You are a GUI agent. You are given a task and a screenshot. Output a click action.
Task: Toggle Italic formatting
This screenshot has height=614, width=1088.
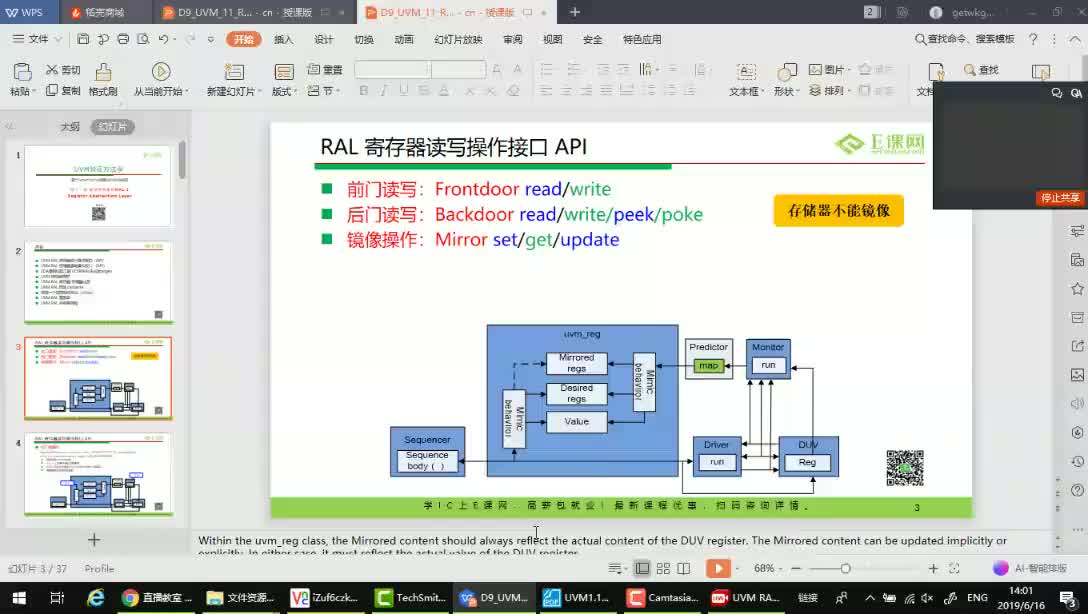tap(384, 90)
